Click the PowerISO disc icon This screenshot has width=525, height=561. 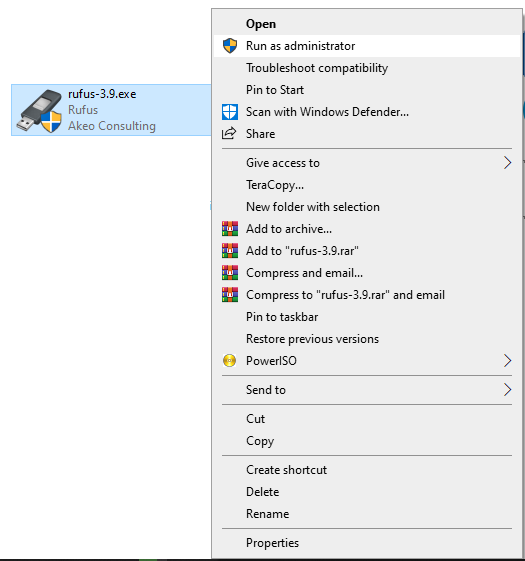[x=229, y=361]
